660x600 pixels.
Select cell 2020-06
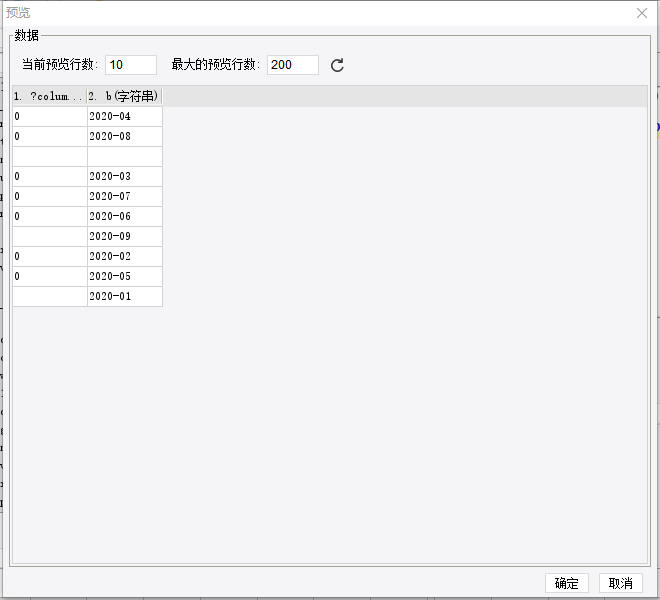point(125,216)
